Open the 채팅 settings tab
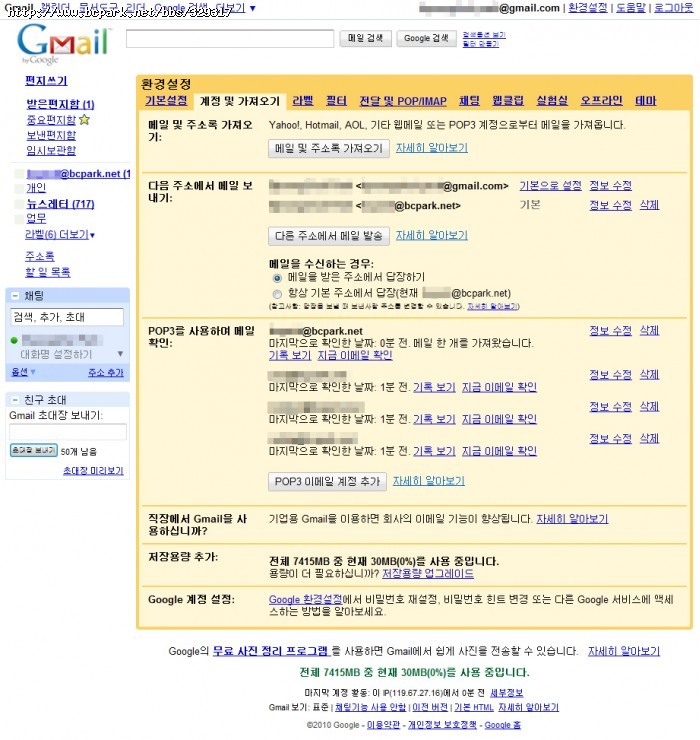 (469, 101)
